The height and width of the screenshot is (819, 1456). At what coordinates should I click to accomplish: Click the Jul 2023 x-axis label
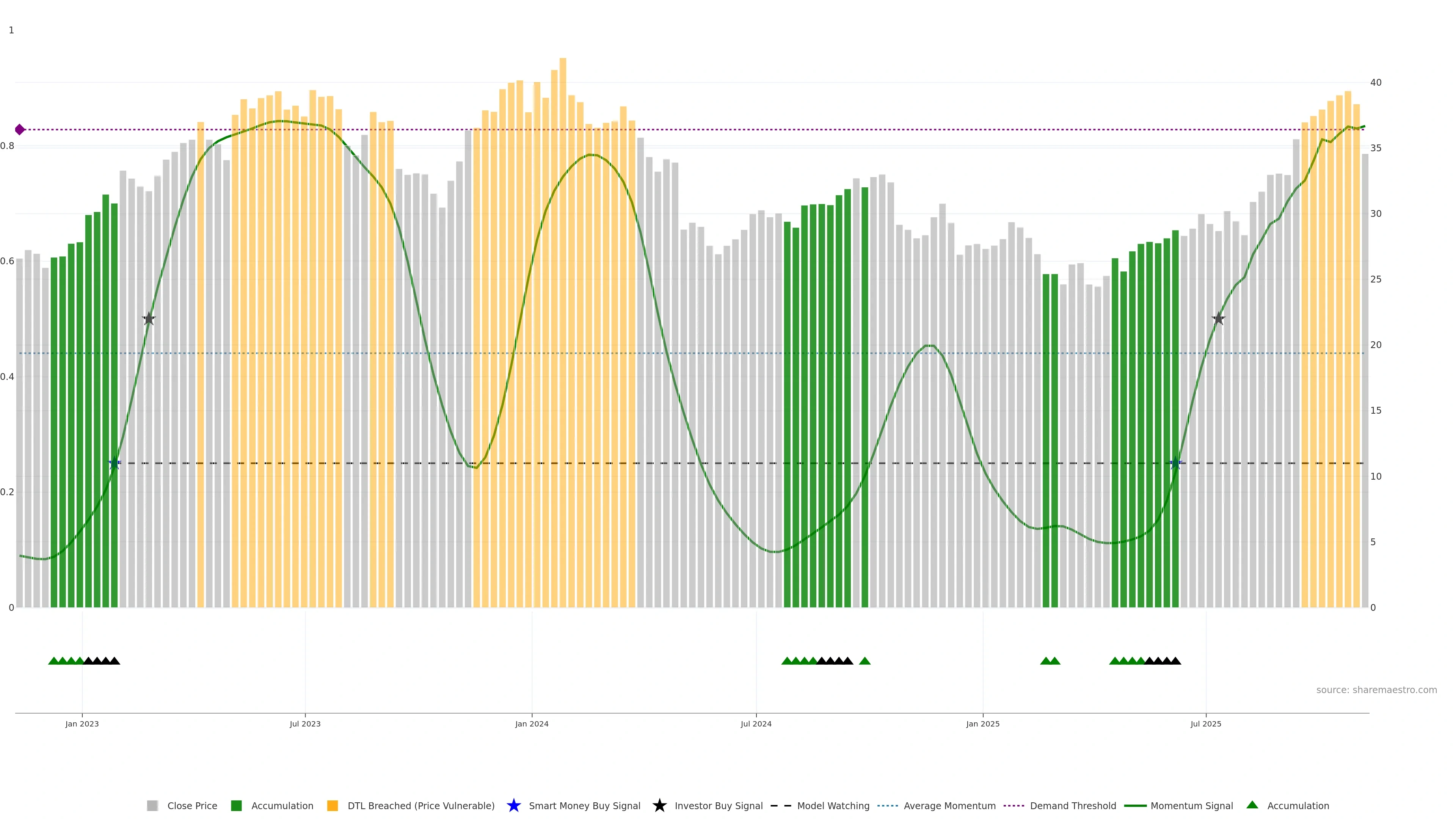[304, 723]
